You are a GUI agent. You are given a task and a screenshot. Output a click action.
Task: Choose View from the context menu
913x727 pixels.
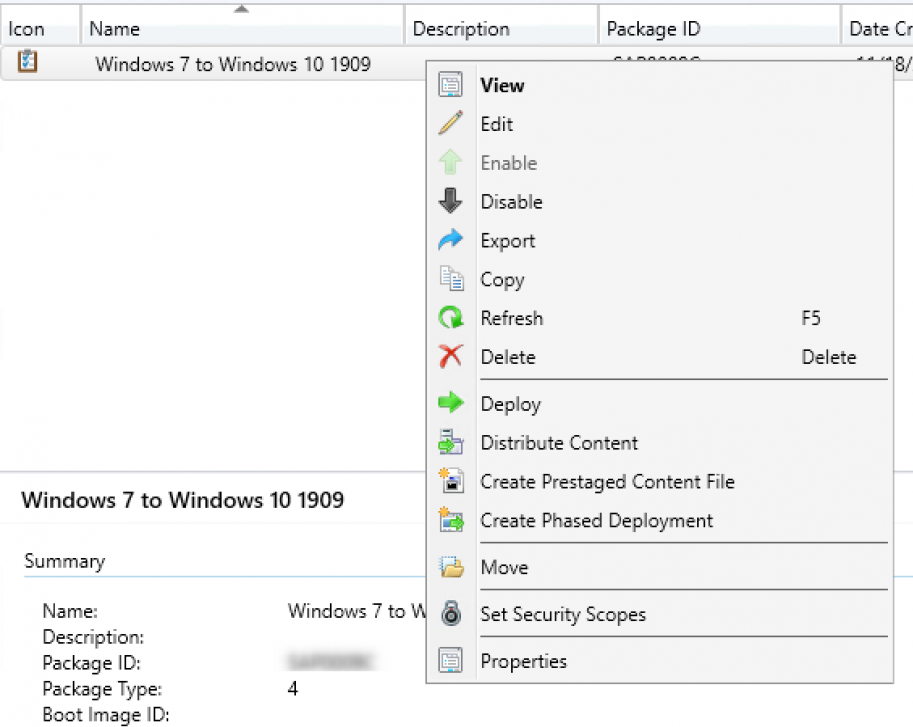pos(505,86)
